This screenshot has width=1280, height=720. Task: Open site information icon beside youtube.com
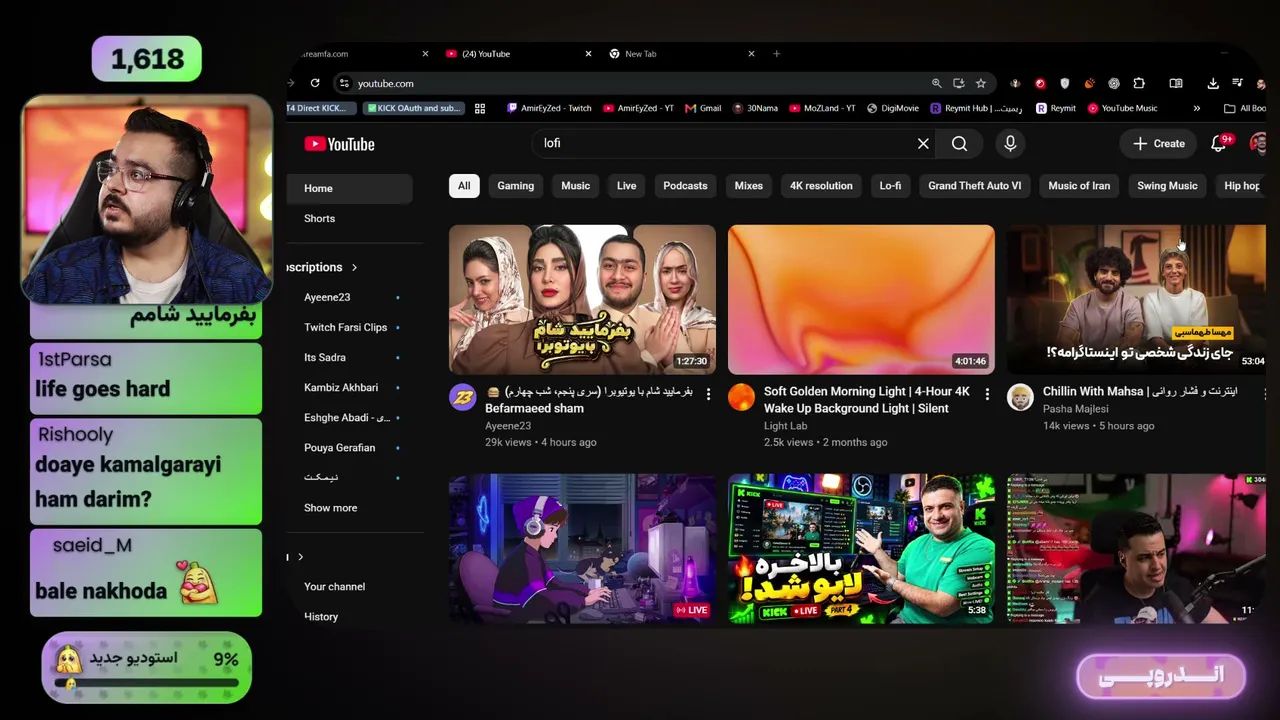click(x=344, y=83)
